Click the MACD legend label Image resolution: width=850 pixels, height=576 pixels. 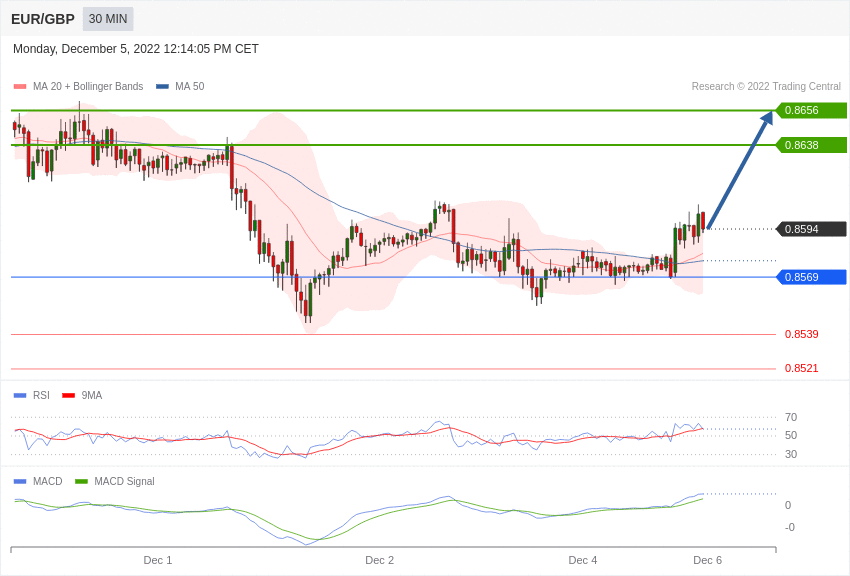(x=48, y=481)
